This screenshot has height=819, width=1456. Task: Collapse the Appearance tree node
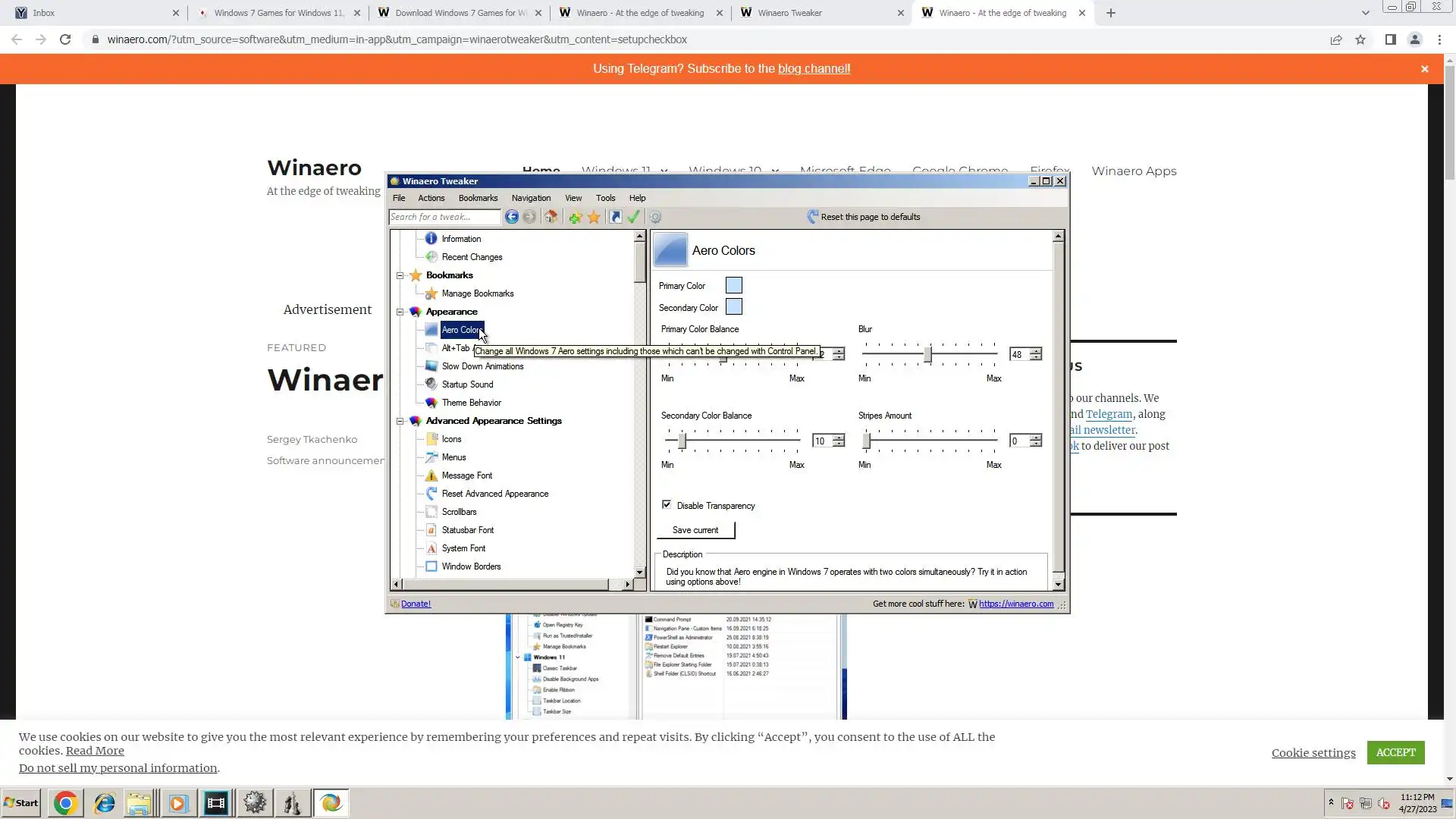(x=400, y=312)
